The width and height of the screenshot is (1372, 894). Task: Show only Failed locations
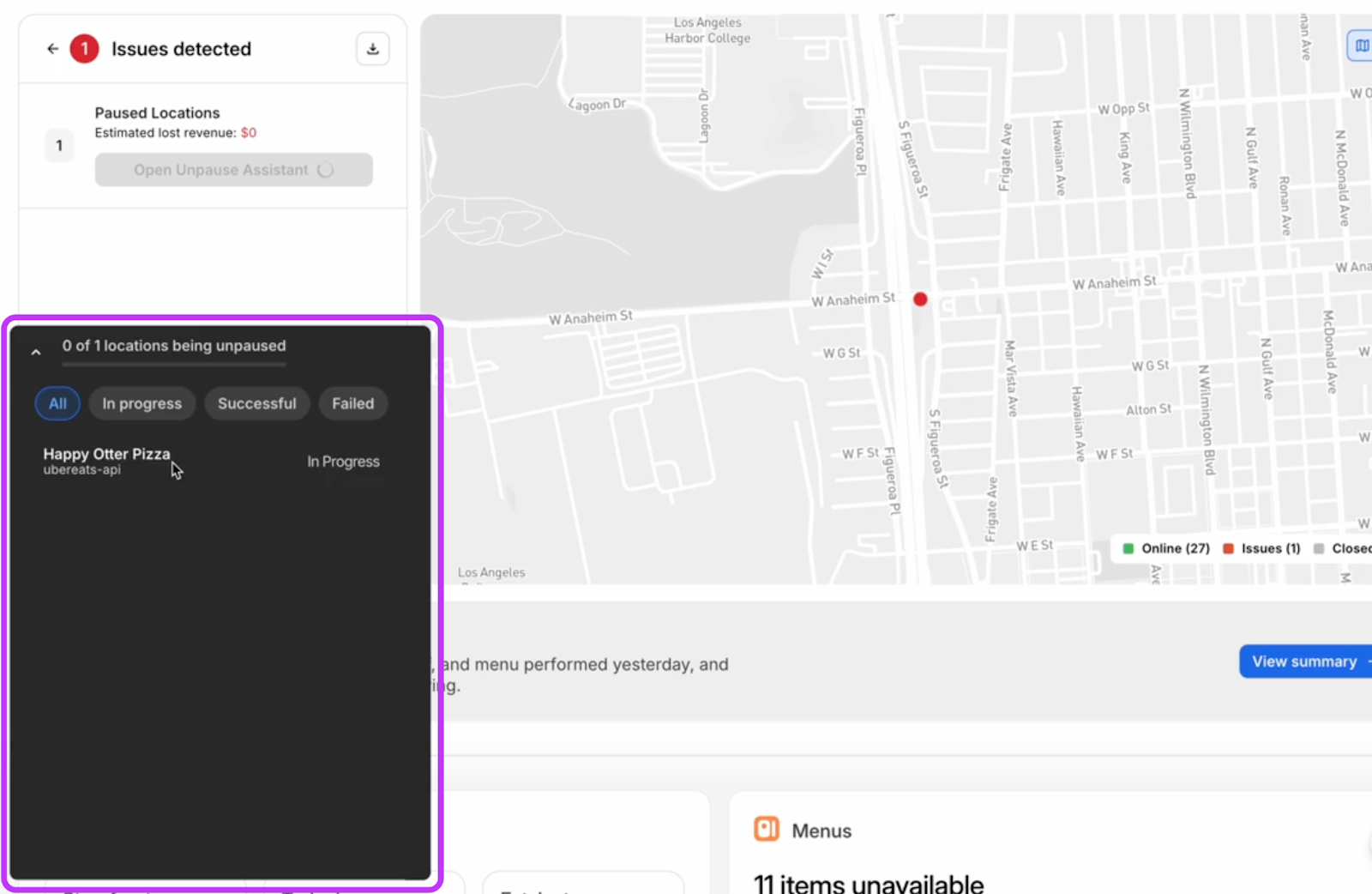click(352, 403)
